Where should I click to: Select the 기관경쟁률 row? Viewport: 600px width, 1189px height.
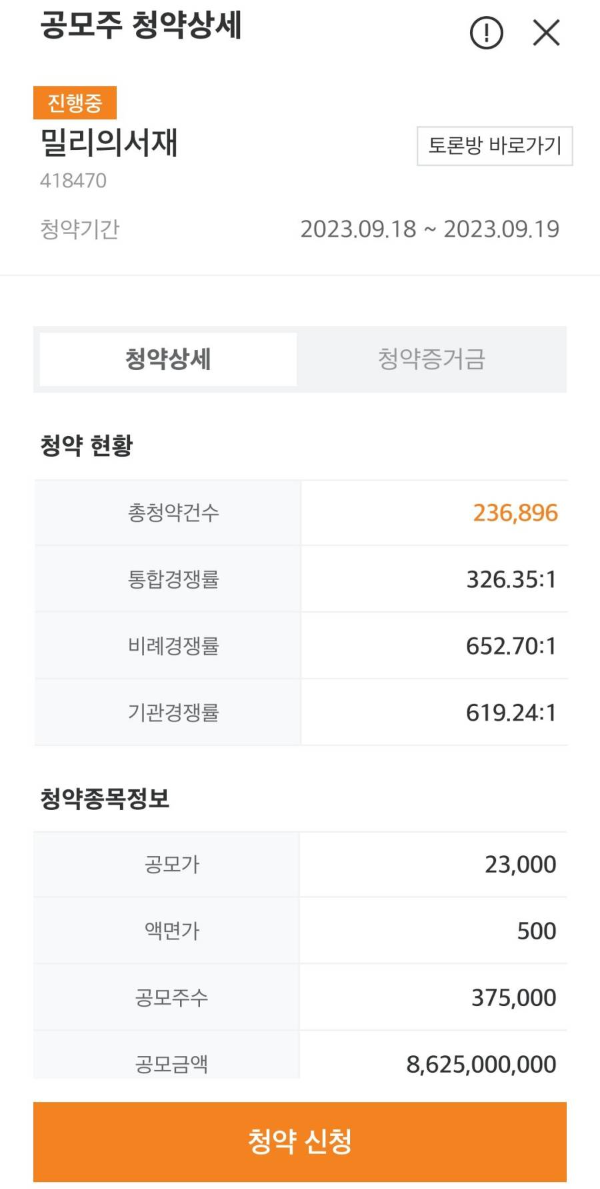[x=300, y=712]
